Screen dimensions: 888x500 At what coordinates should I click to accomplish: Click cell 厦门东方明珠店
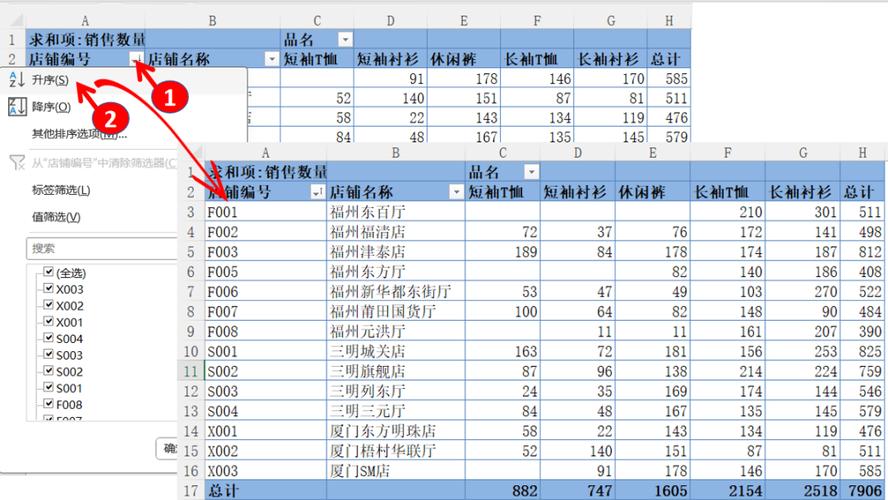tap(396, 431)
